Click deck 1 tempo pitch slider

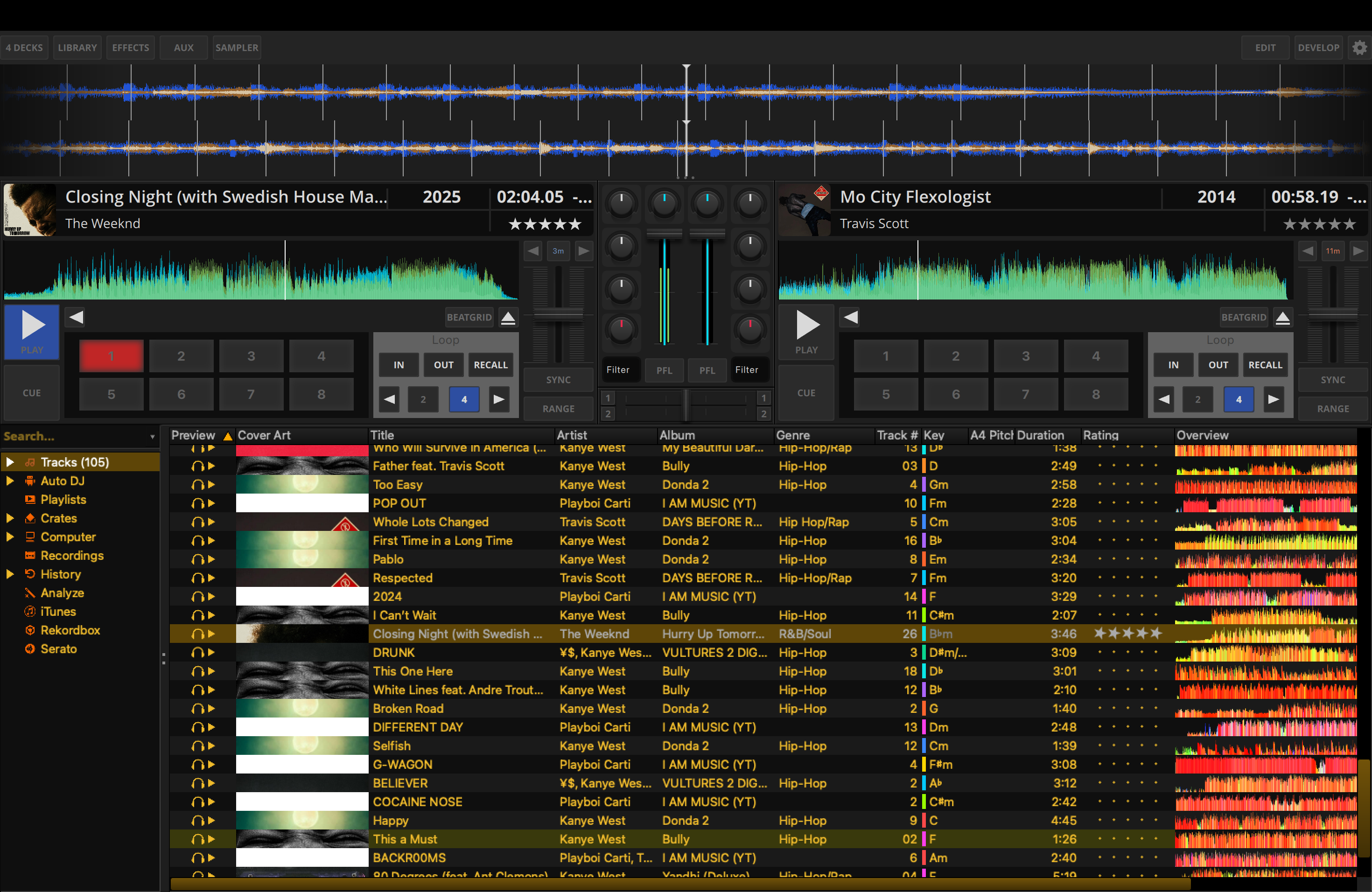tap(558, 314)
